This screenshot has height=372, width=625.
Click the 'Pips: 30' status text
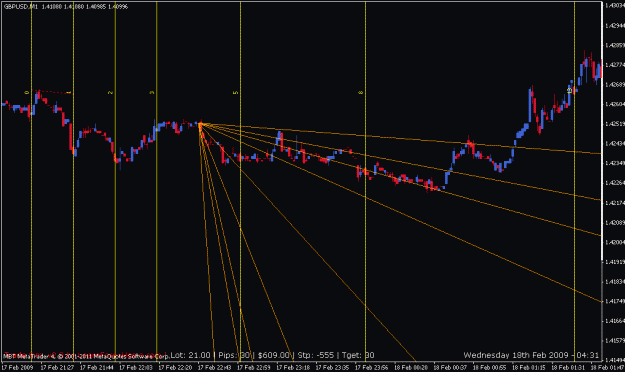pyautogui.click(x=234, y=355)
